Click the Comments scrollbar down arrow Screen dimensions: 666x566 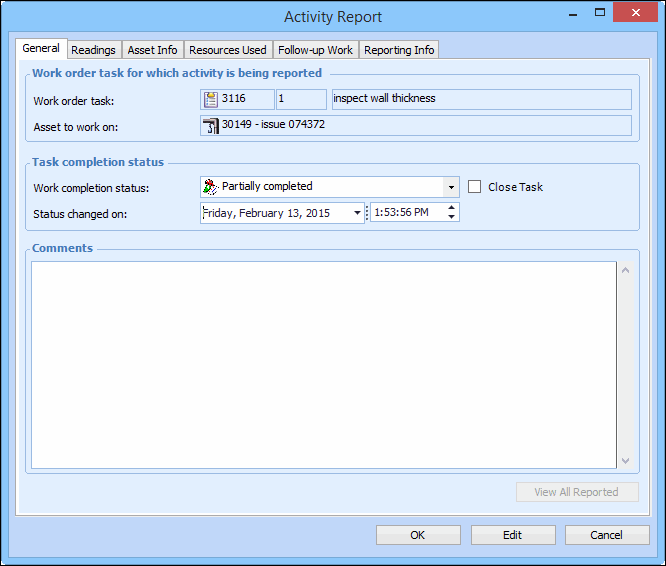[x=626, y=461]
